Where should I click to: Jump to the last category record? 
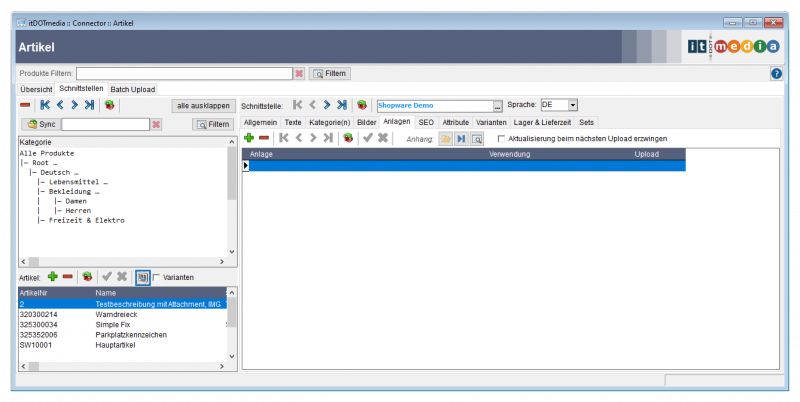pyautogui.click(x=89, y=105)
